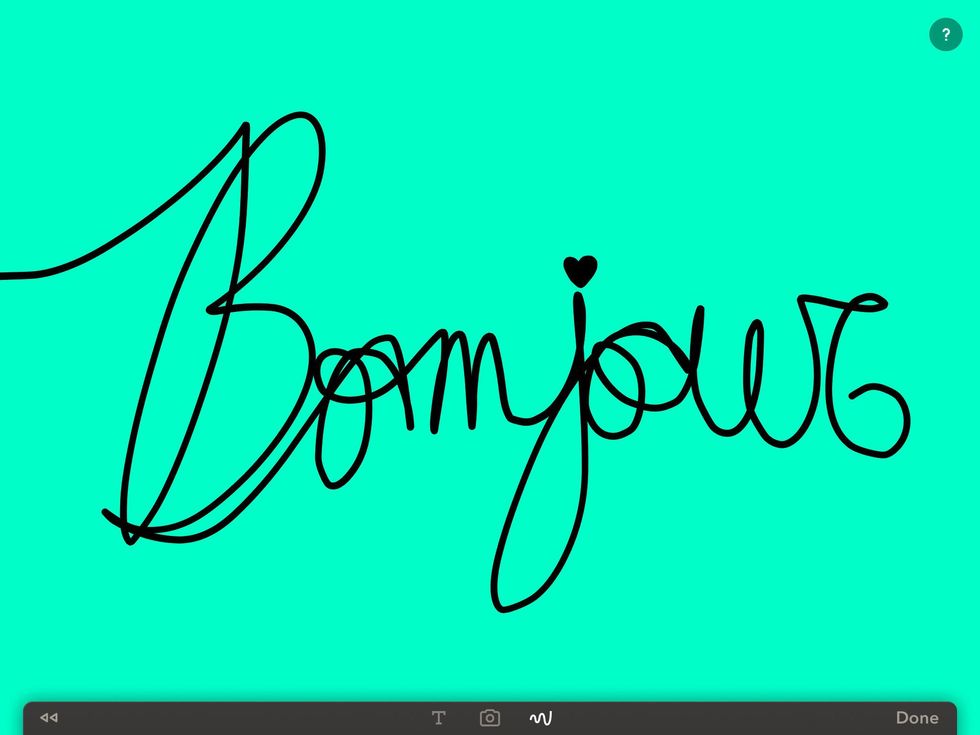Open help with the question mark button

[945, 34]
